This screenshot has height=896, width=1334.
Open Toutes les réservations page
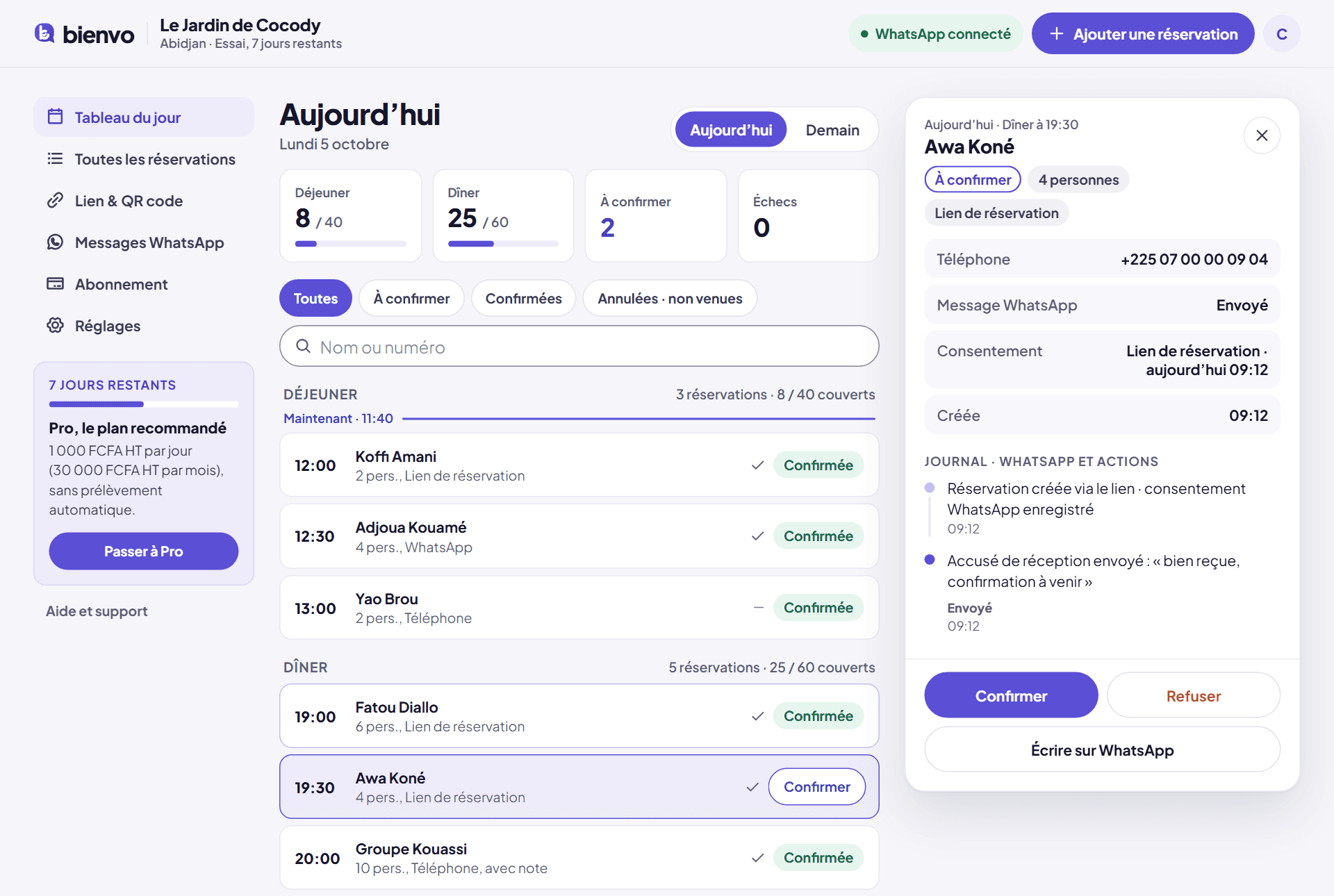click(144, 159)
